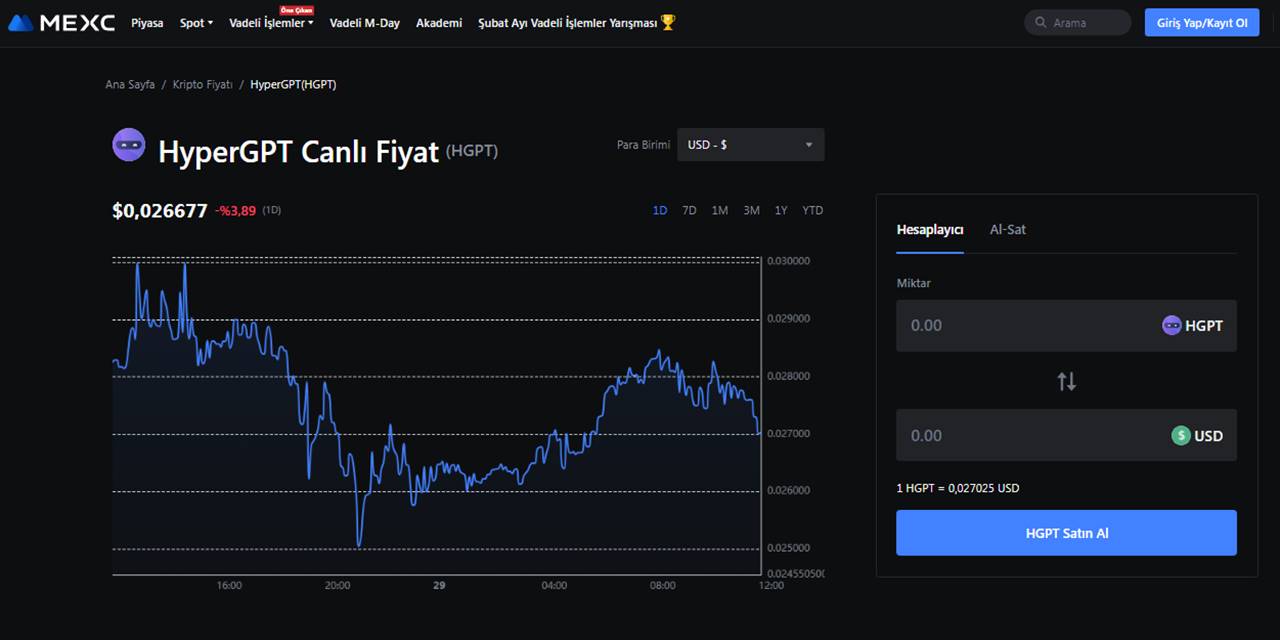The image size is (1280, 640).
Task: Click the swap arrows icon in calculator
Action: (x=1066, y=381)
